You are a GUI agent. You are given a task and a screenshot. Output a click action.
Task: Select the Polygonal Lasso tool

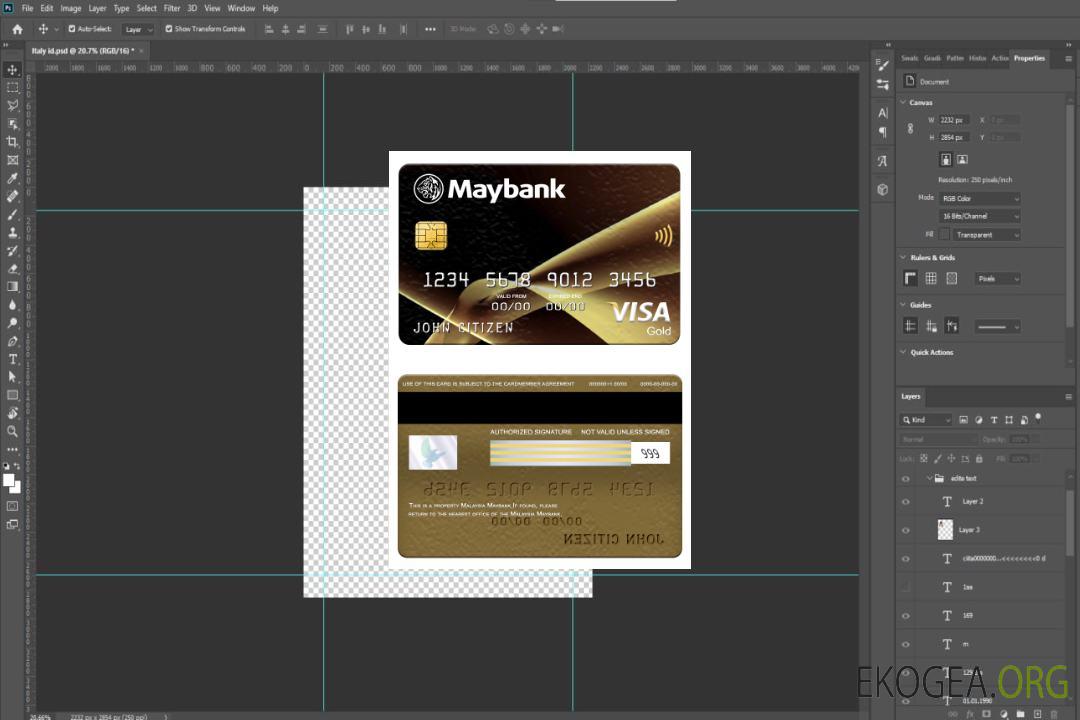tap(12, 105)
